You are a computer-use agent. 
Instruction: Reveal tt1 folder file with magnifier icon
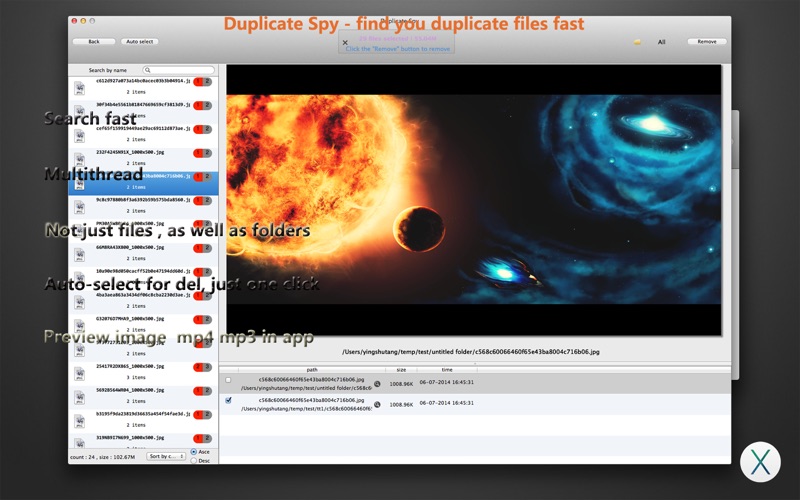click(377, 404)
